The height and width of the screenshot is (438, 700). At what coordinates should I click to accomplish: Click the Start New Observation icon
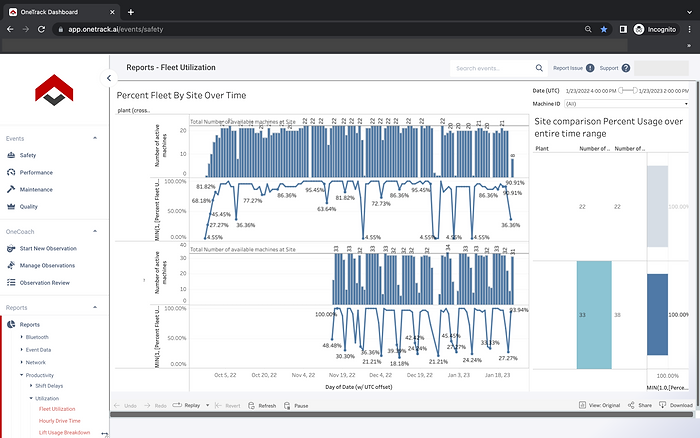(10, 248)
